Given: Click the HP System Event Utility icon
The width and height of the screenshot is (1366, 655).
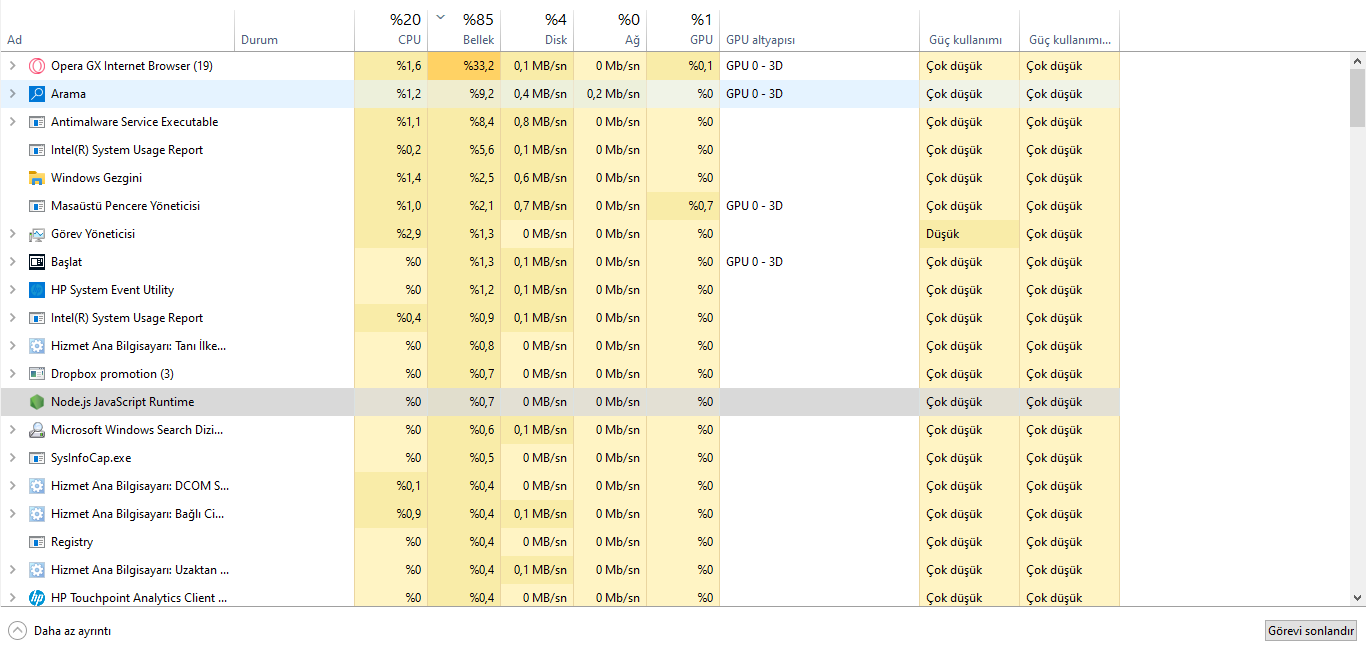Looking at the screenshot, I should pos(37,290).
